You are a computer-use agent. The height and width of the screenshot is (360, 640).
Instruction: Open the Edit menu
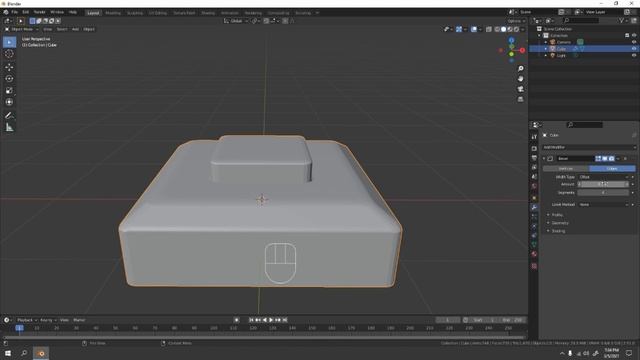25,12
